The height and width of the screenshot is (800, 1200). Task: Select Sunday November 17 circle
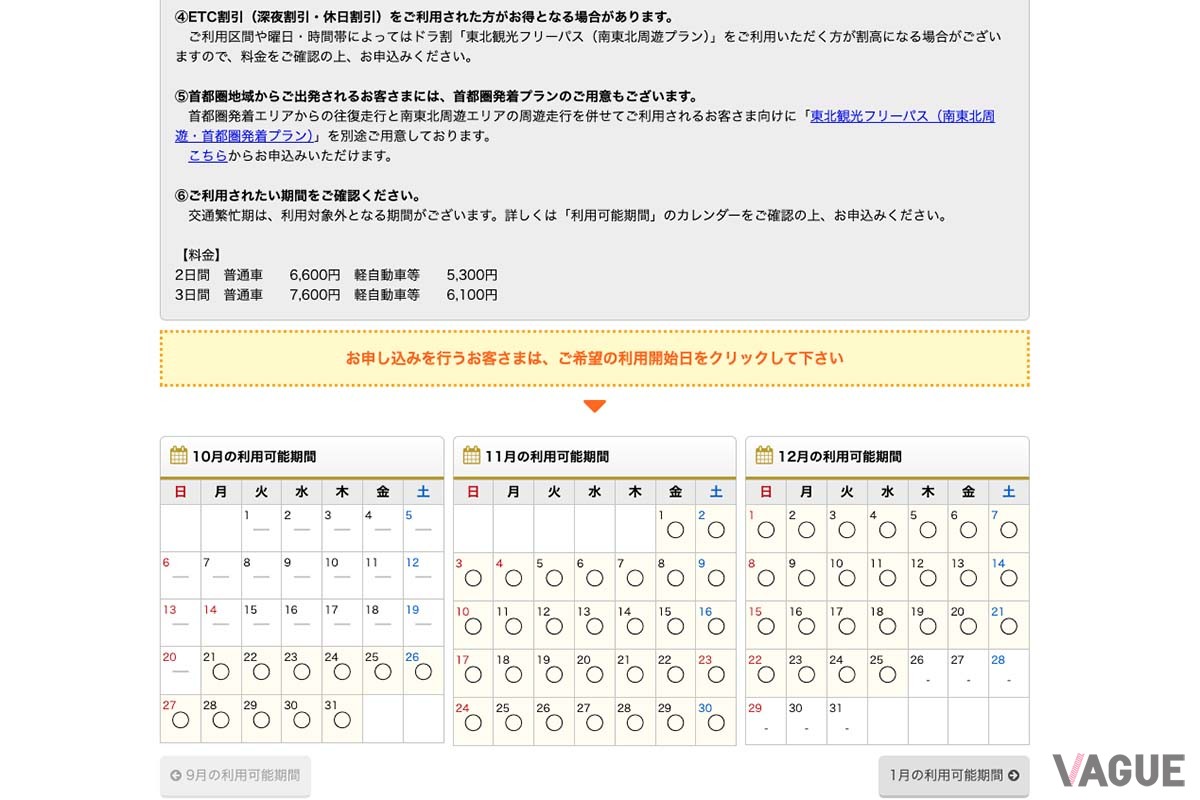[x=473, y=674]
